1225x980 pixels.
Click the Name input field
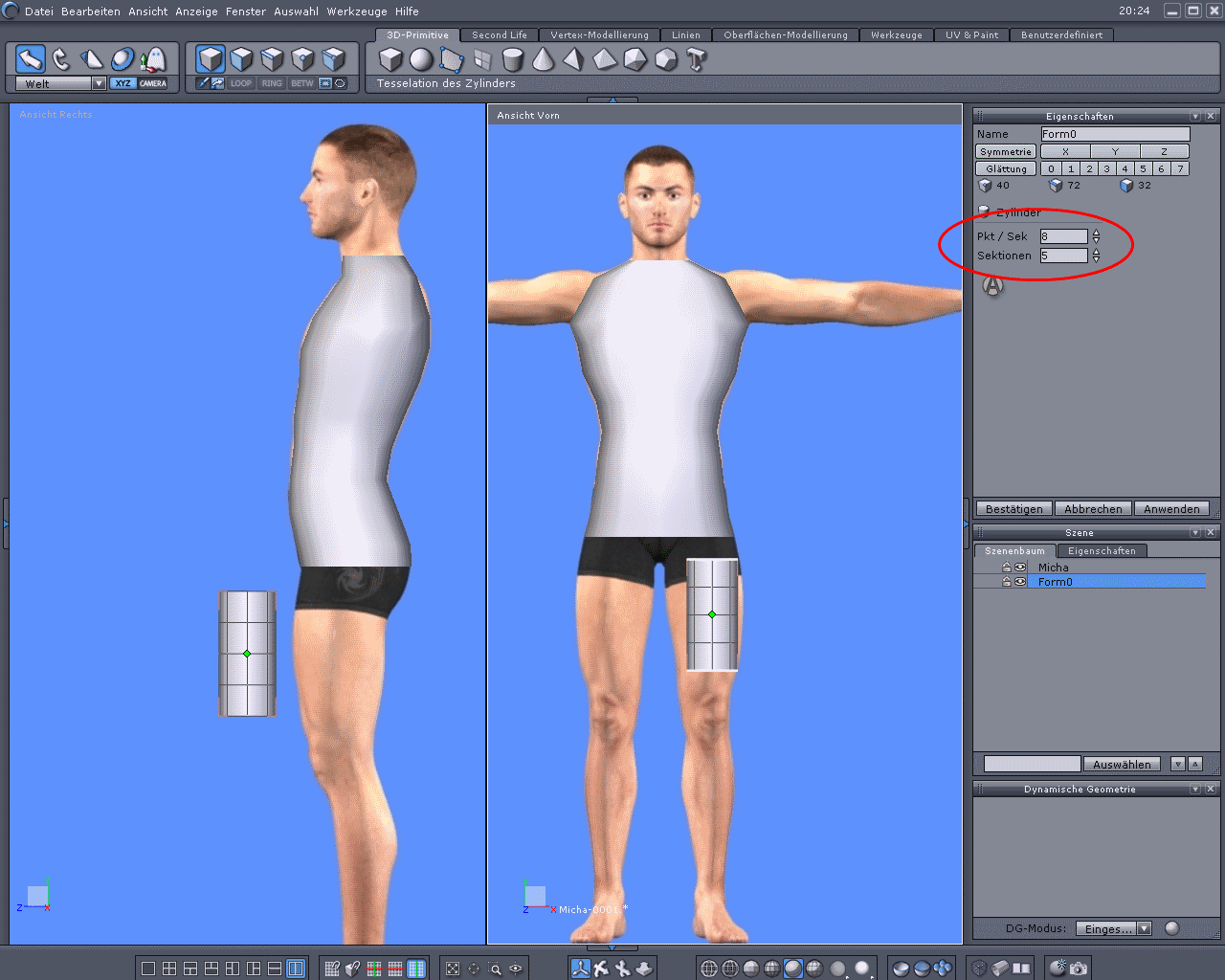1115,134
